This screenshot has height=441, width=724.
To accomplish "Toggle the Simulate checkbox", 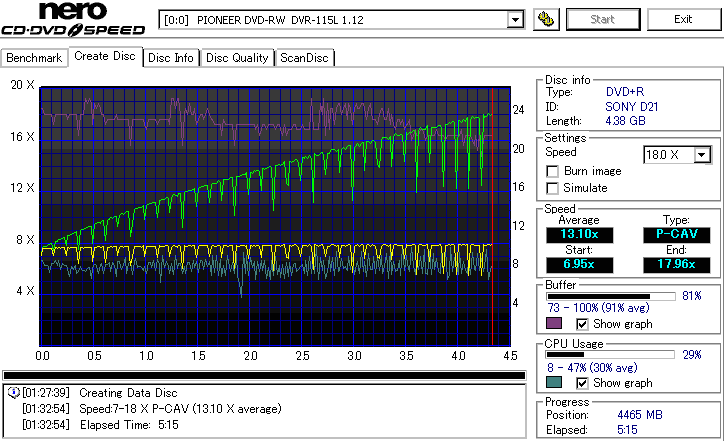I will [x=552, y=188].
